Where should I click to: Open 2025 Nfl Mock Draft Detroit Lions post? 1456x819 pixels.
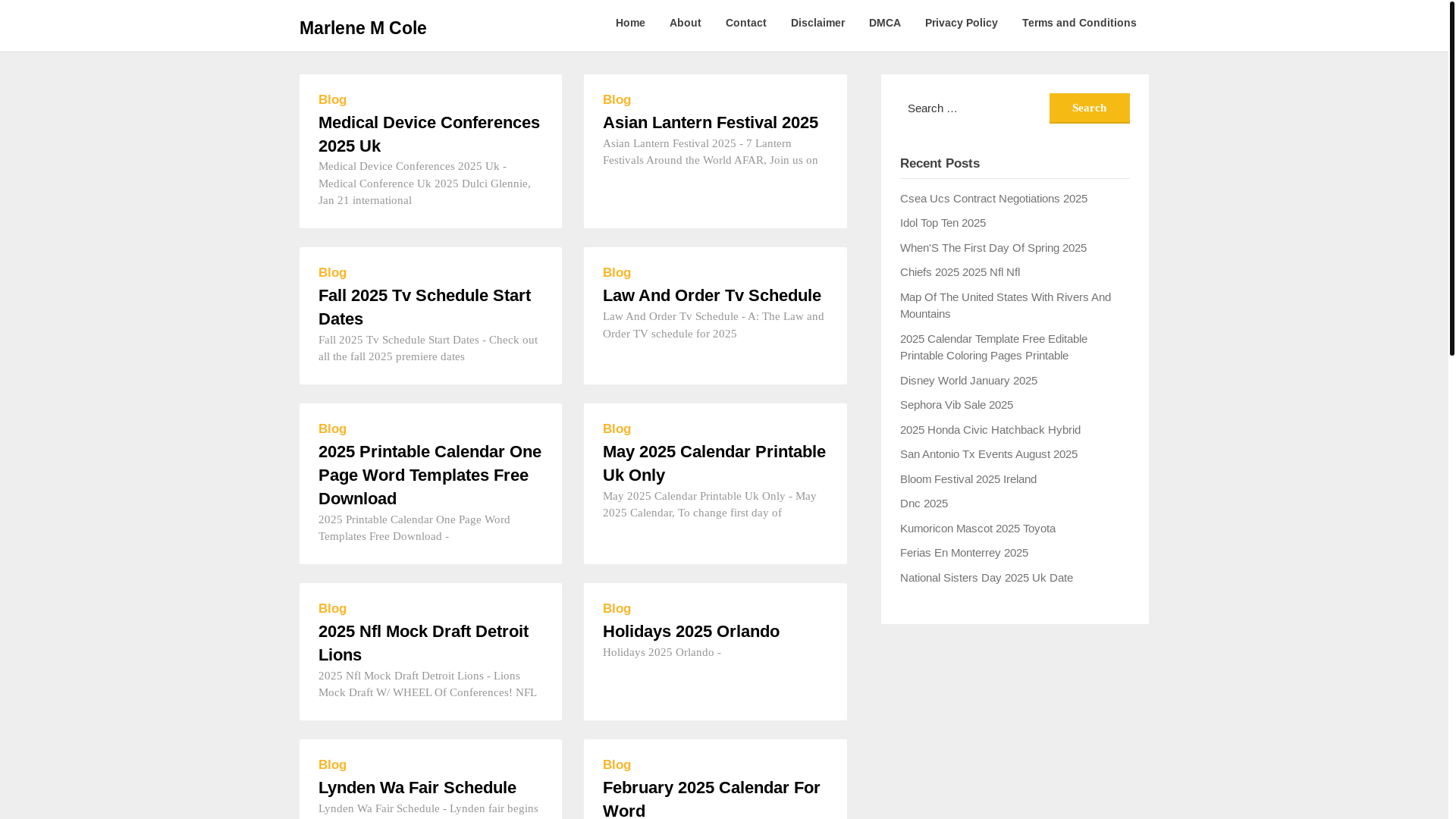[x=423, y=643]
